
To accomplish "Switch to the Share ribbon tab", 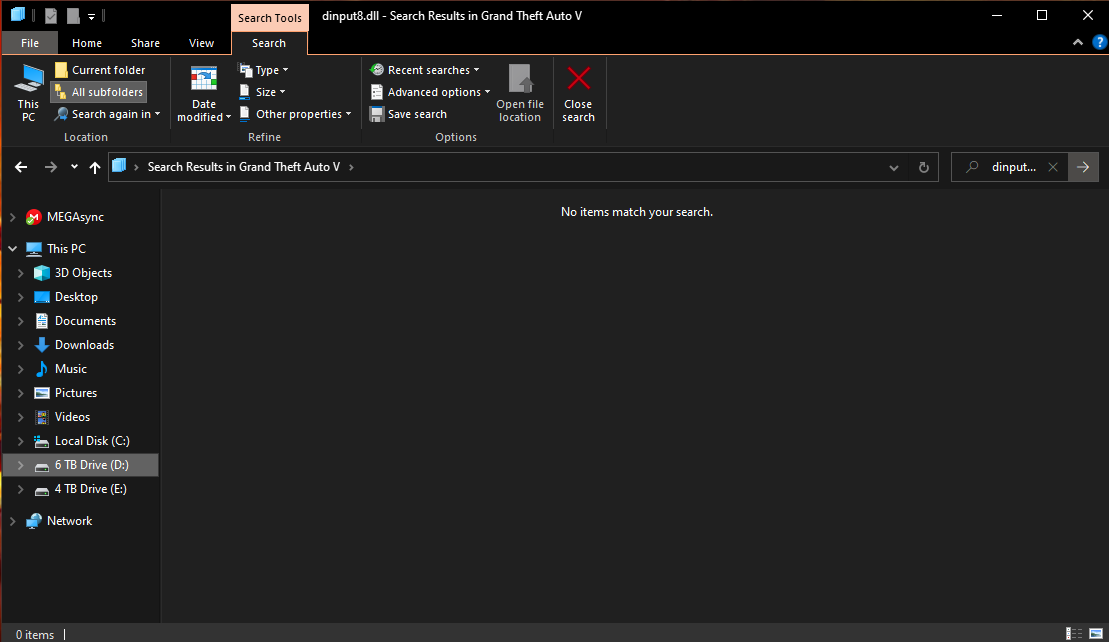I will [145, 43].
